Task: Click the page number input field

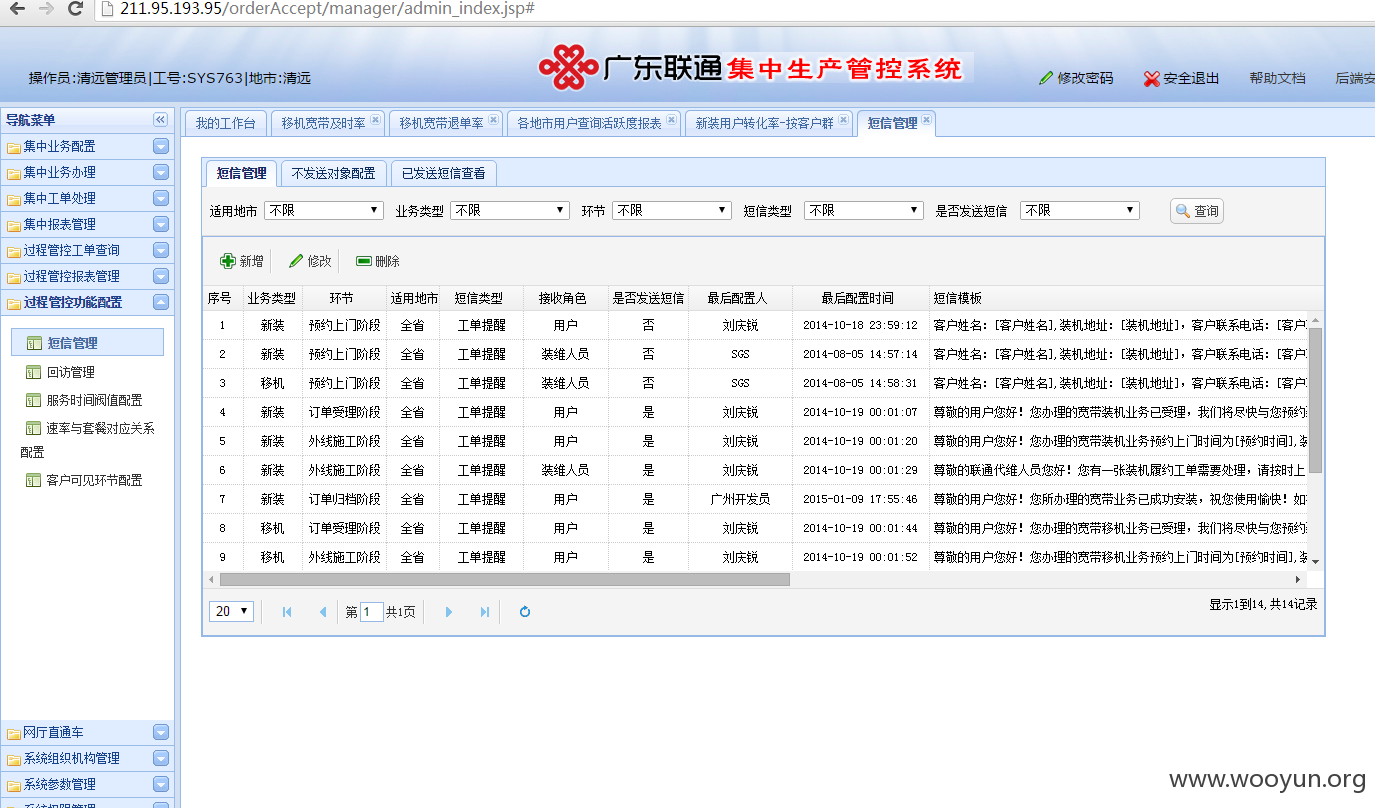Action: (x=371, y=611)
